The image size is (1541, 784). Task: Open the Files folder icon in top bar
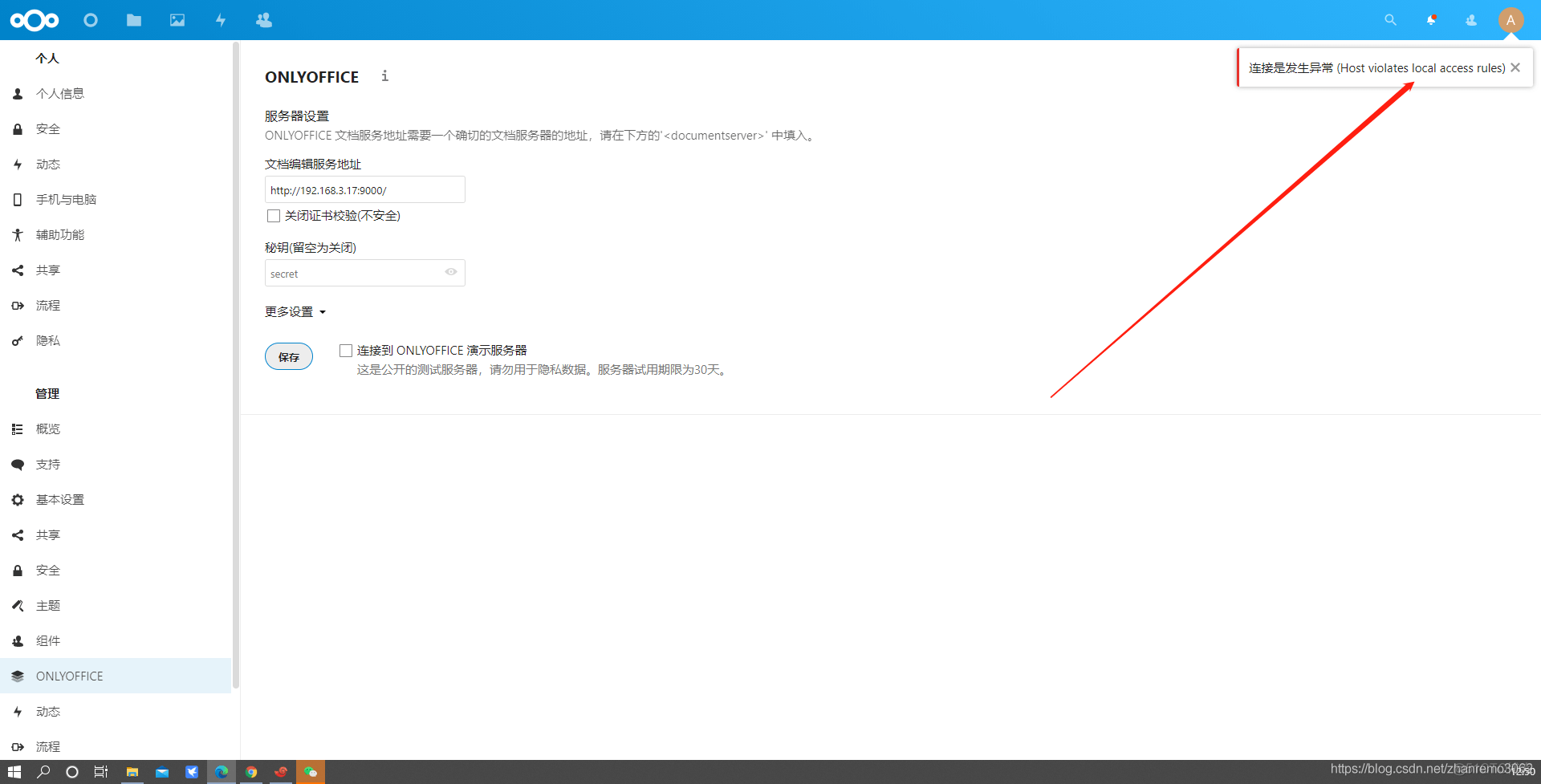(134, 20)
